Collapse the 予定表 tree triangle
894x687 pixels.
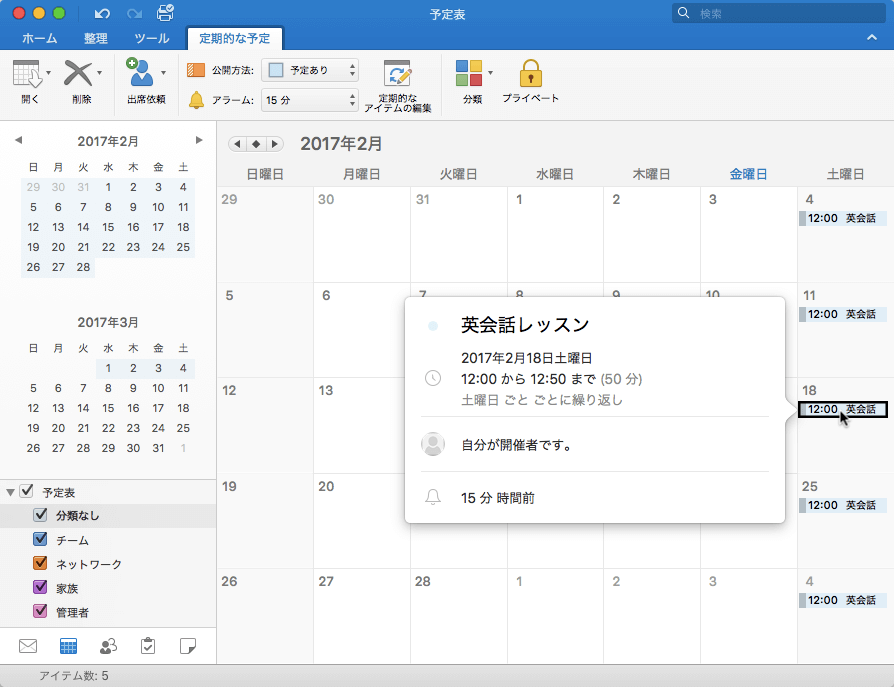pyautogui.click(x=10, y=492)
